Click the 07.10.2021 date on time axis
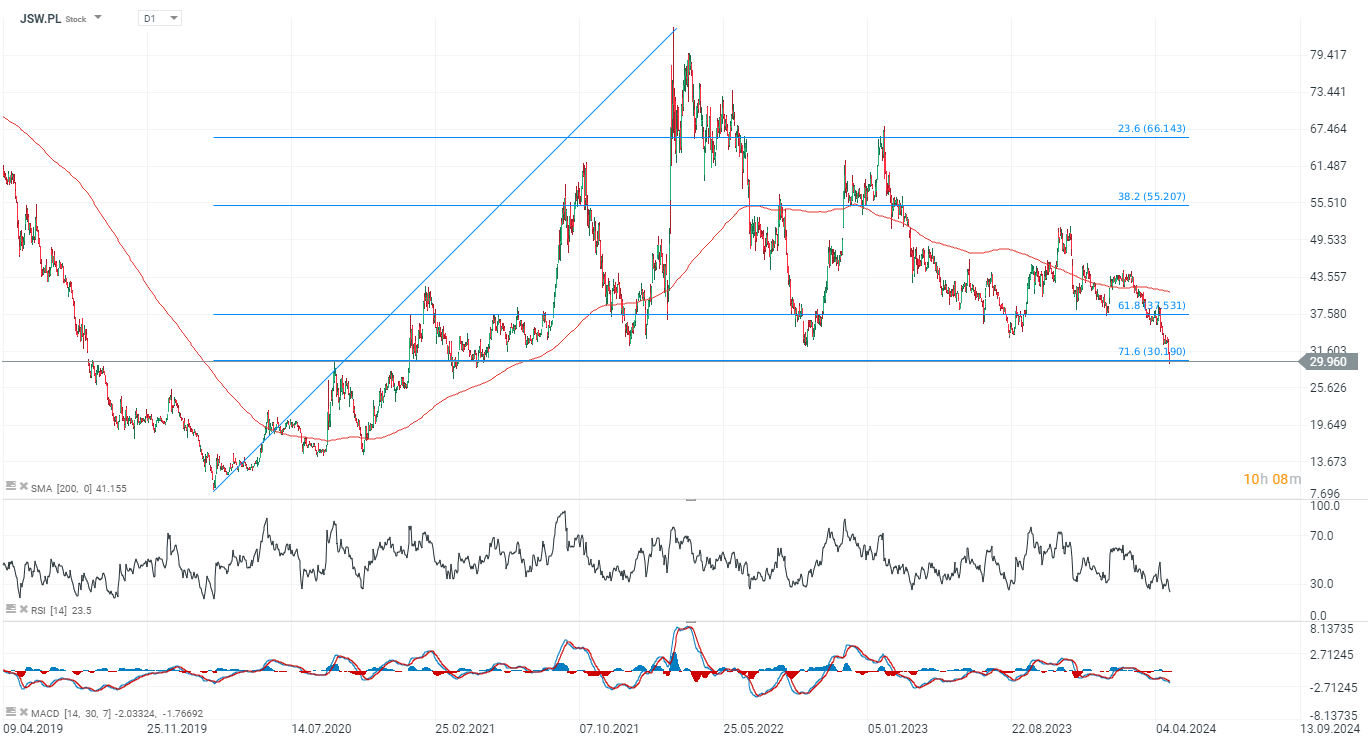The image size is (1370, 746). (x=612, y=731)
